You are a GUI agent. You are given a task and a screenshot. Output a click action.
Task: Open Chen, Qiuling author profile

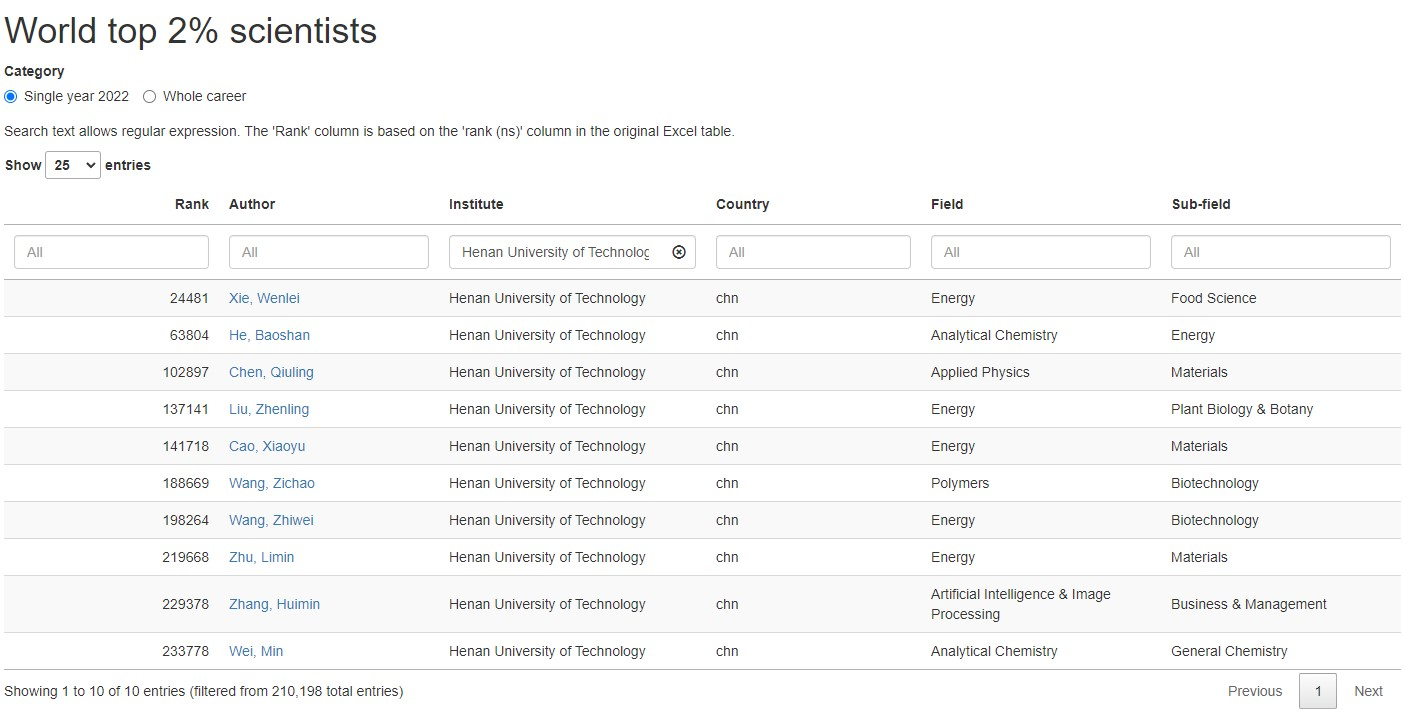271,372
